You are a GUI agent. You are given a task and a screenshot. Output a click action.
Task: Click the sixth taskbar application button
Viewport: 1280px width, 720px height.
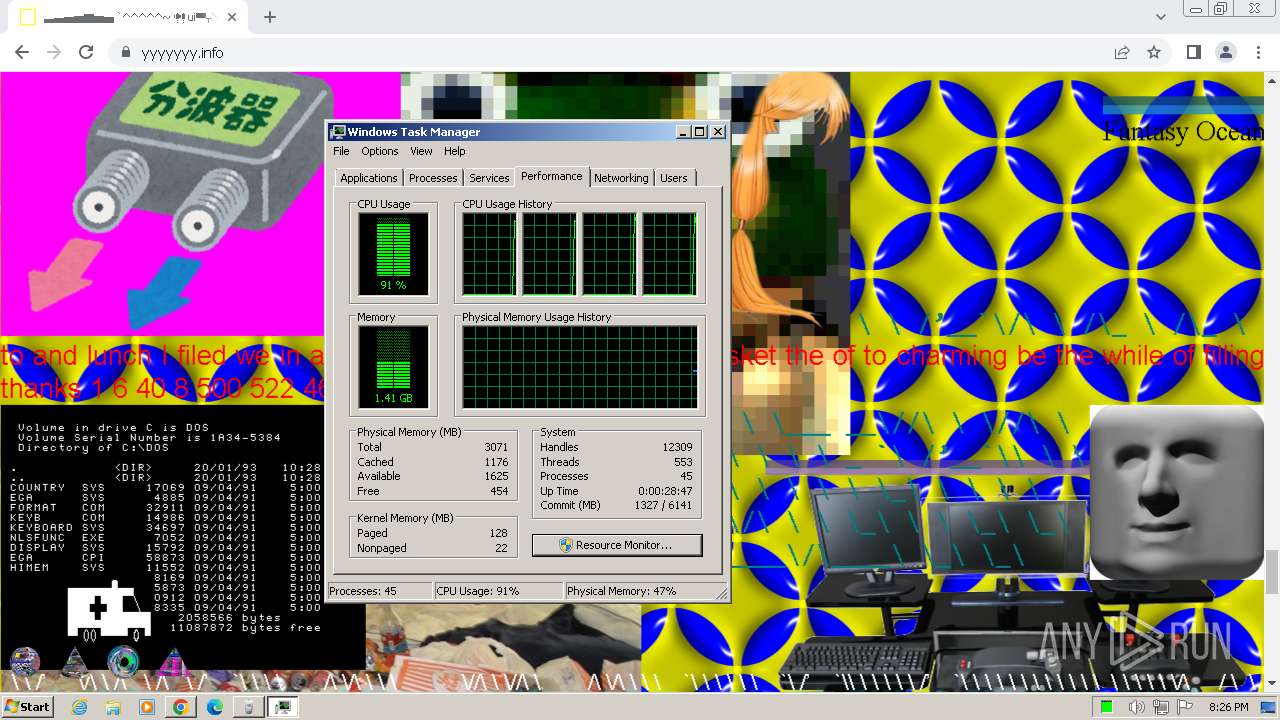tap(249, 707)
